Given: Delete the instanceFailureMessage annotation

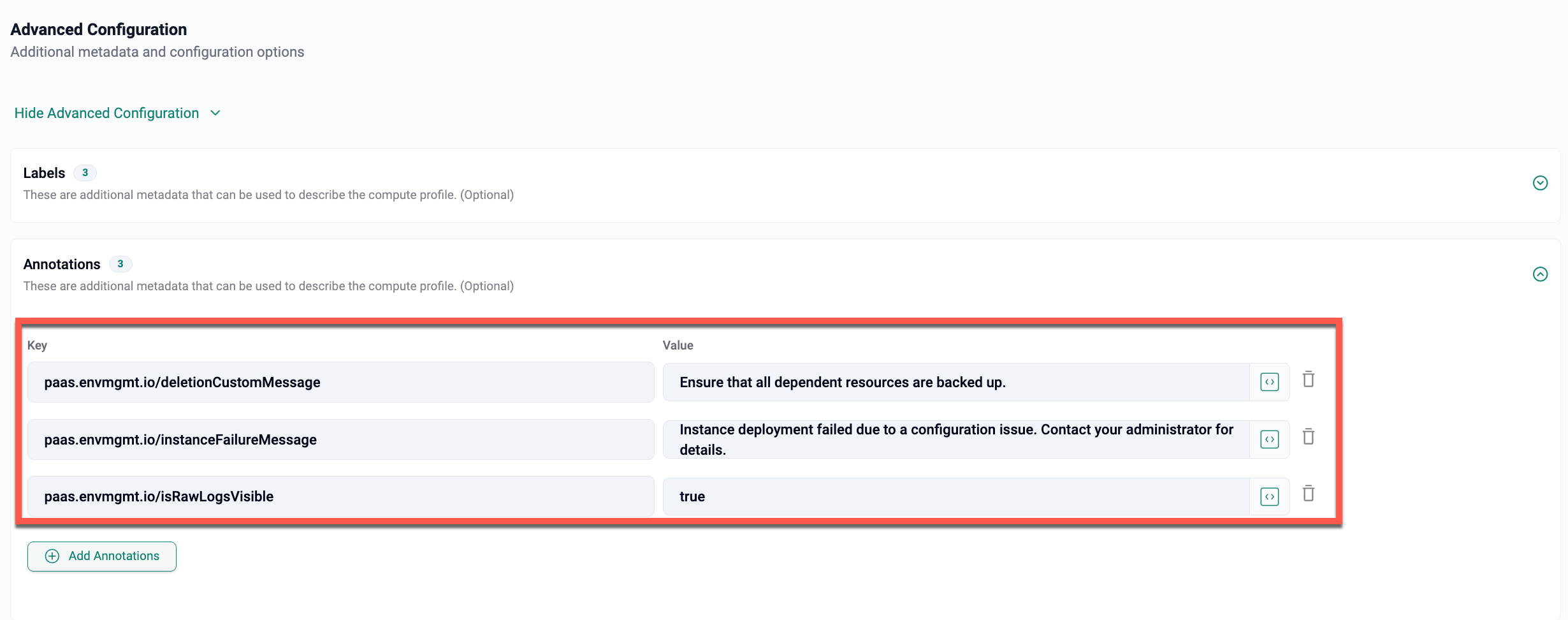Looking at the screenshot, I should pyautogui.click(x=1309, y=437).
